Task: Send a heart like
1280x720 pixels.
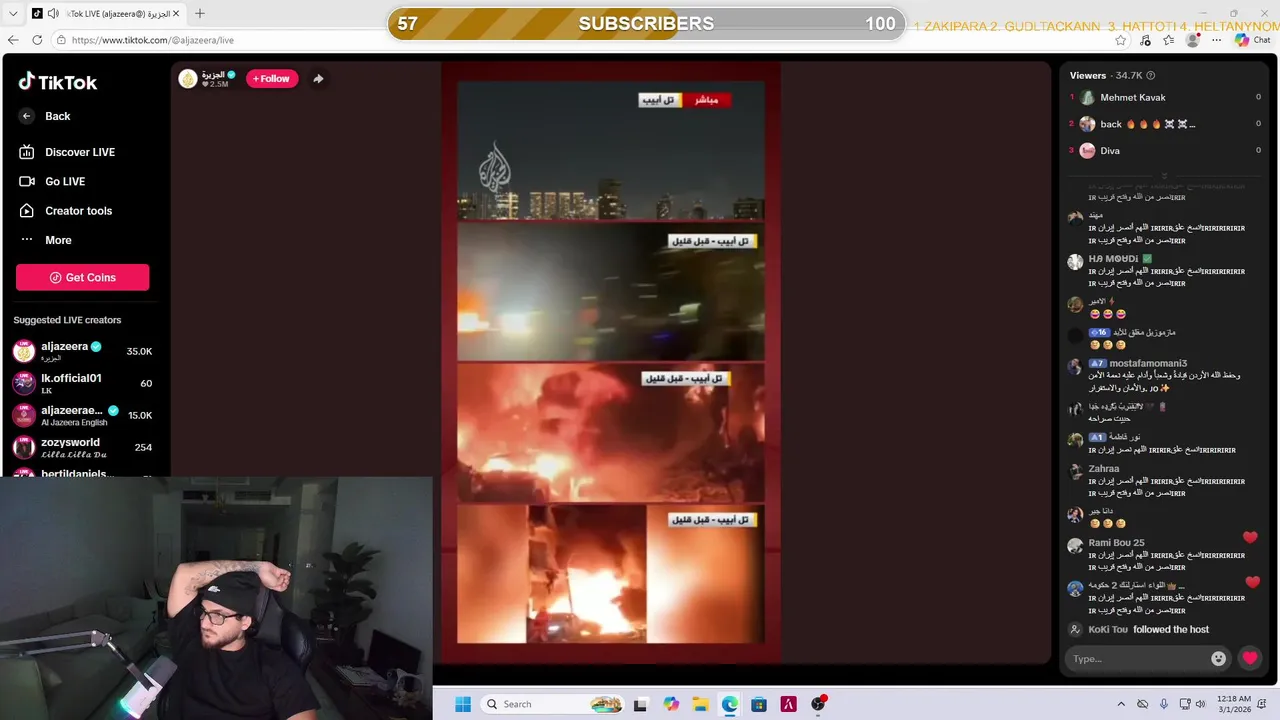Action: 1249,658
